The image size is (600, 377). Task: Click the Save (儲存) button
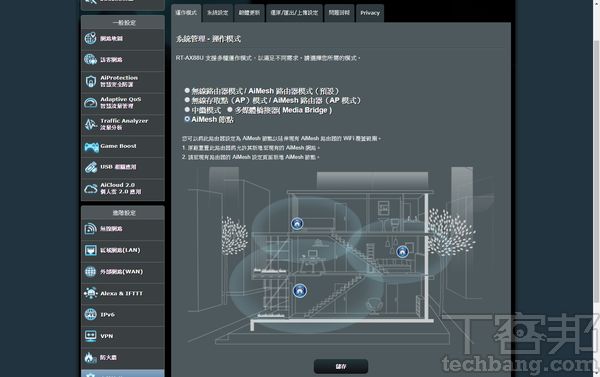point(341,367)
